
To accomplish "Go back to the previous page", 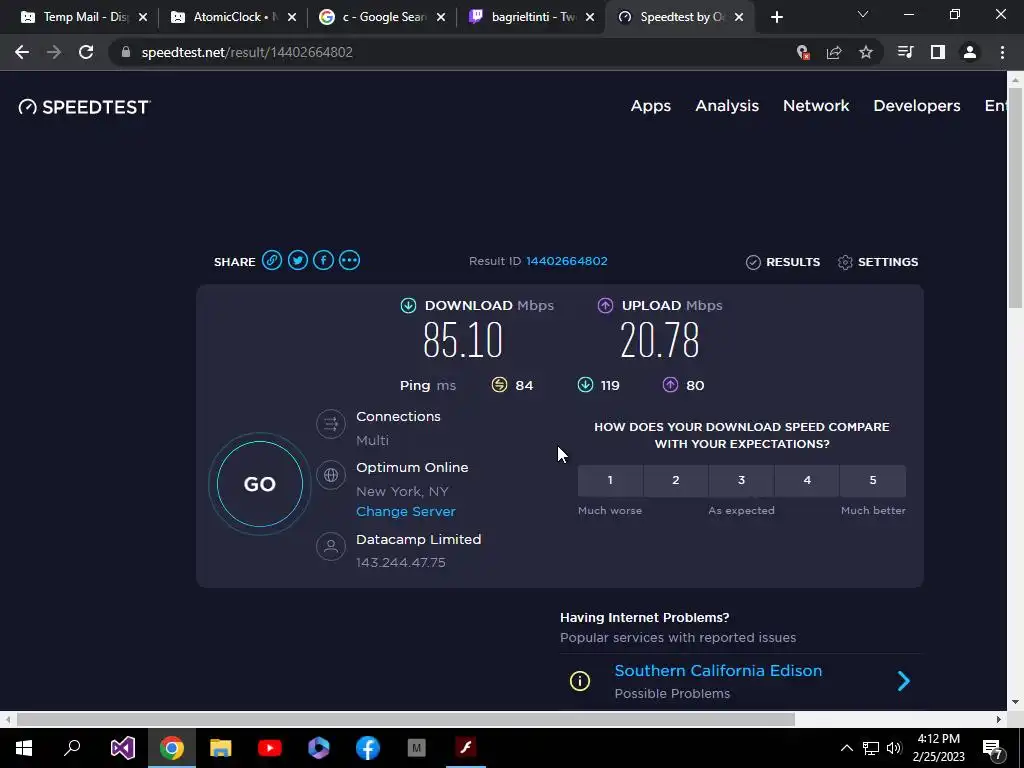I will [22, 52].
